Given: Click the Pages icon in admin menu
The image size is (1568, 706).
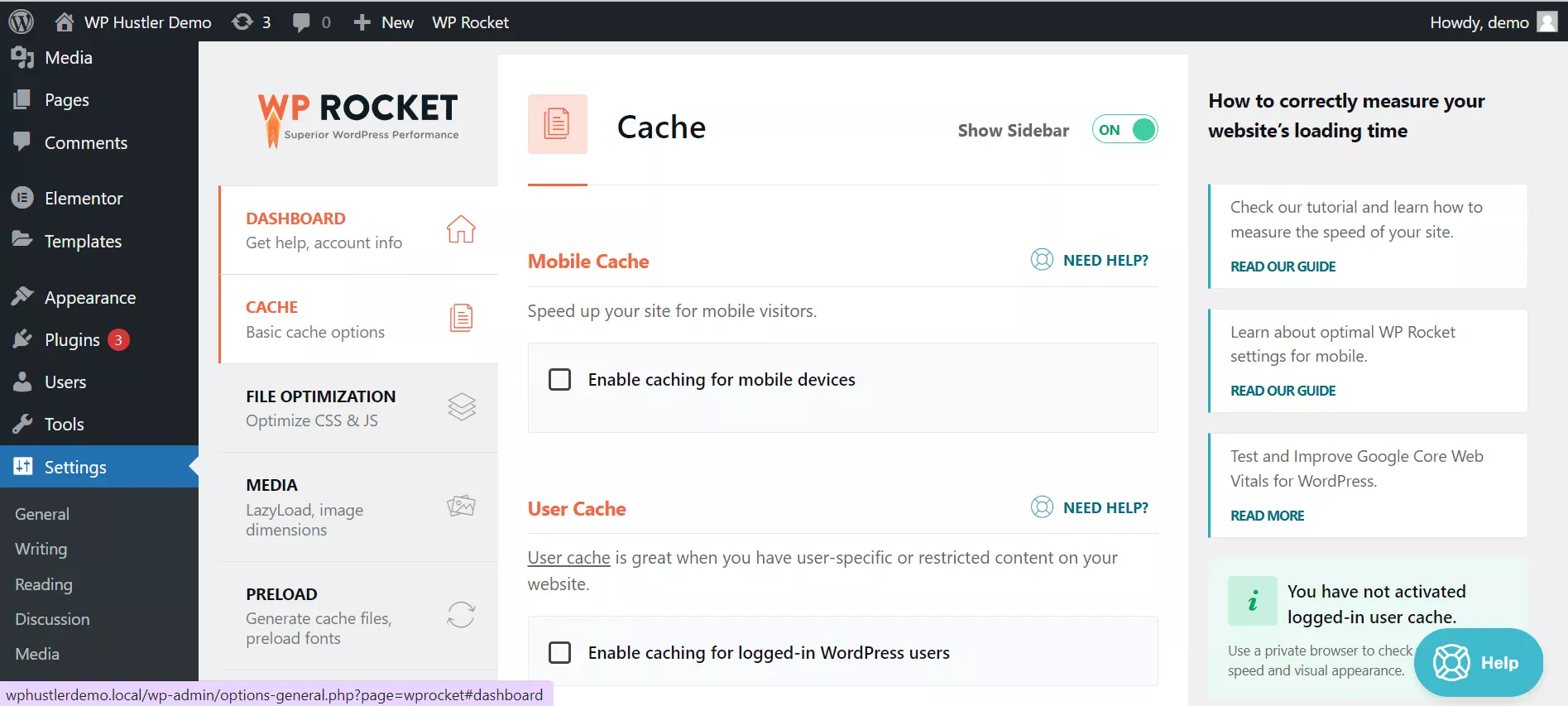Looking at the screenshot, I should [x=22, y=99].
